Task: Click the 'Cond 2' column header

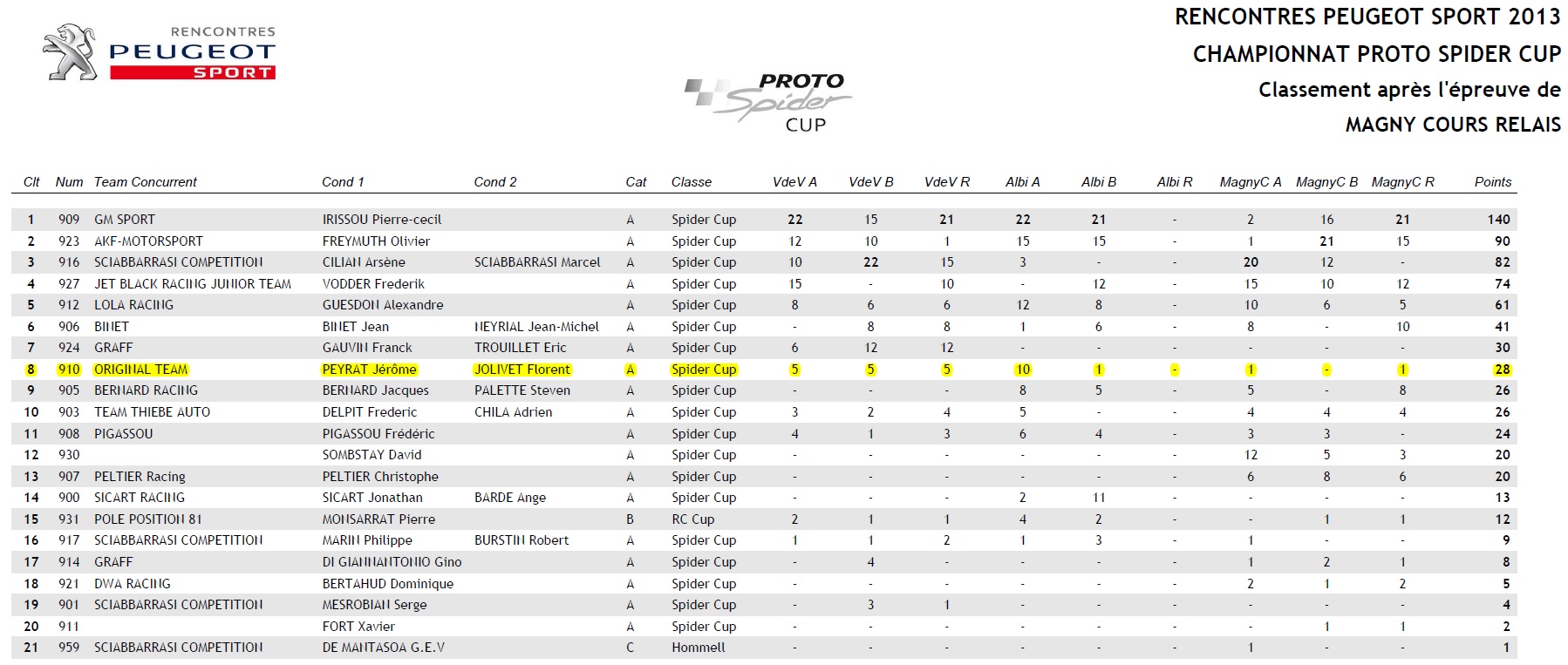Action: click(495, 182)
